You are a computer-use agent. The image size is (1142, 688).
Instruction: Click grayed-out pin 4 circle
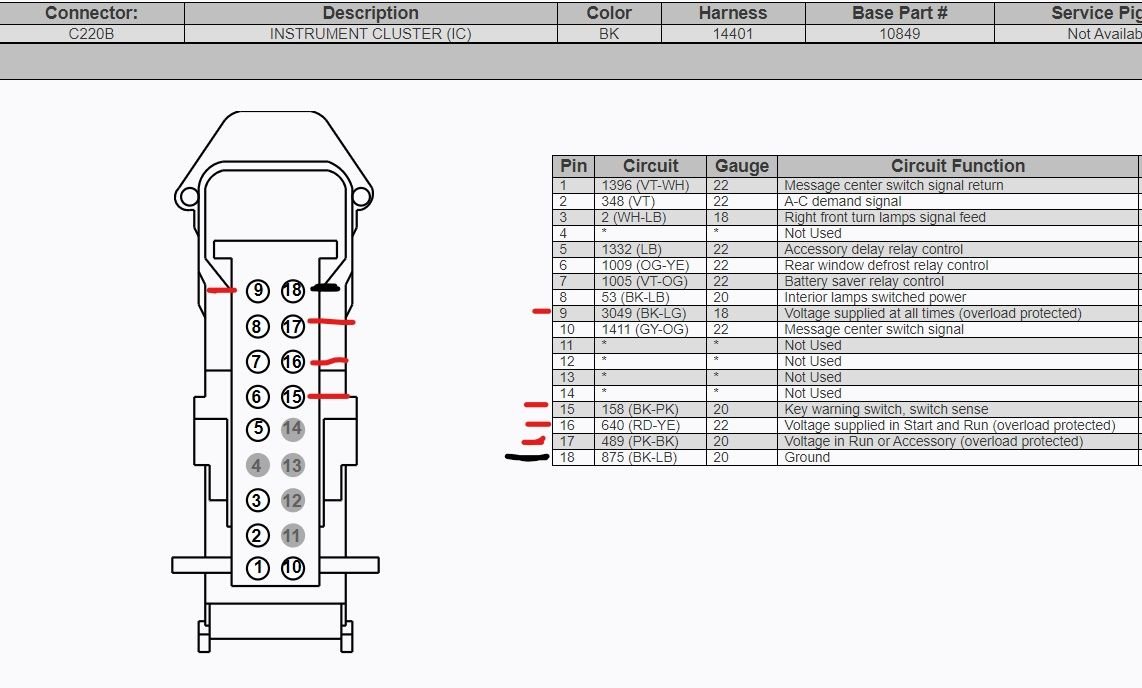pos(258,465)
